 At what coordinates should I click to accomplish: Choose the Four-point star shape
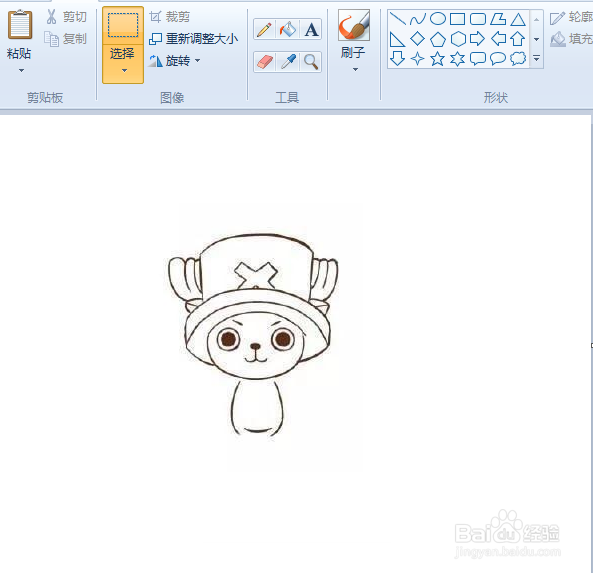(418, 59)
